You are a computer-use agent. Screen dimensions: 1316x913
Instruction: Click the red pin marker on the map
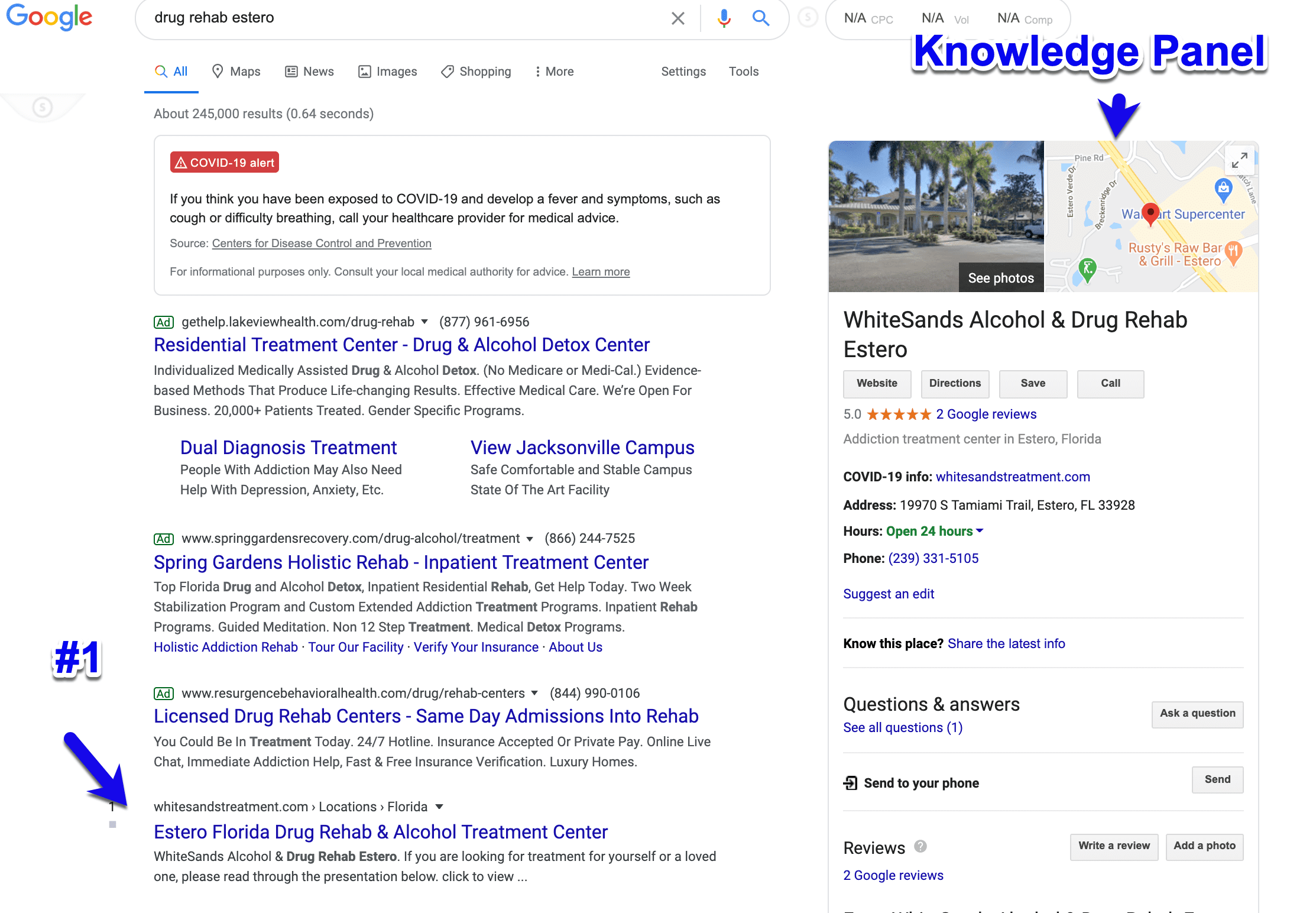[1150, 214]
